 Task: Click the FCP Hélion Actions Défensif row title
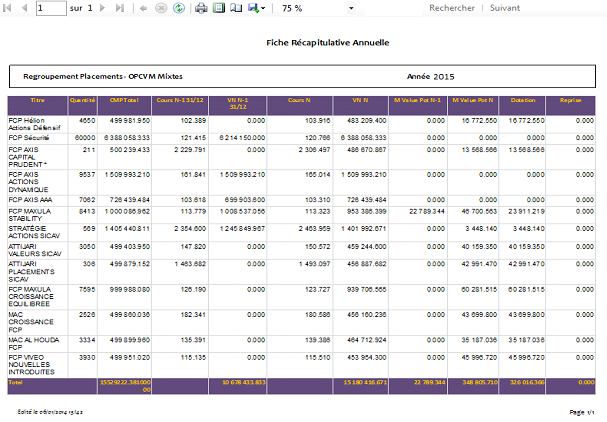(x=34, y=124)
